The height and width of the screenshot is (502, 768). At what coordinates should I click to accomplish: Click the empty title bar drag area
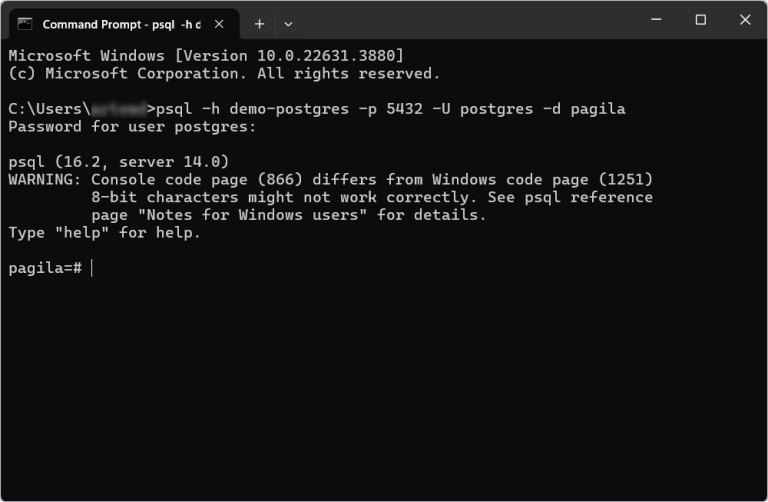pyautogui.click(x=460, y=20)
